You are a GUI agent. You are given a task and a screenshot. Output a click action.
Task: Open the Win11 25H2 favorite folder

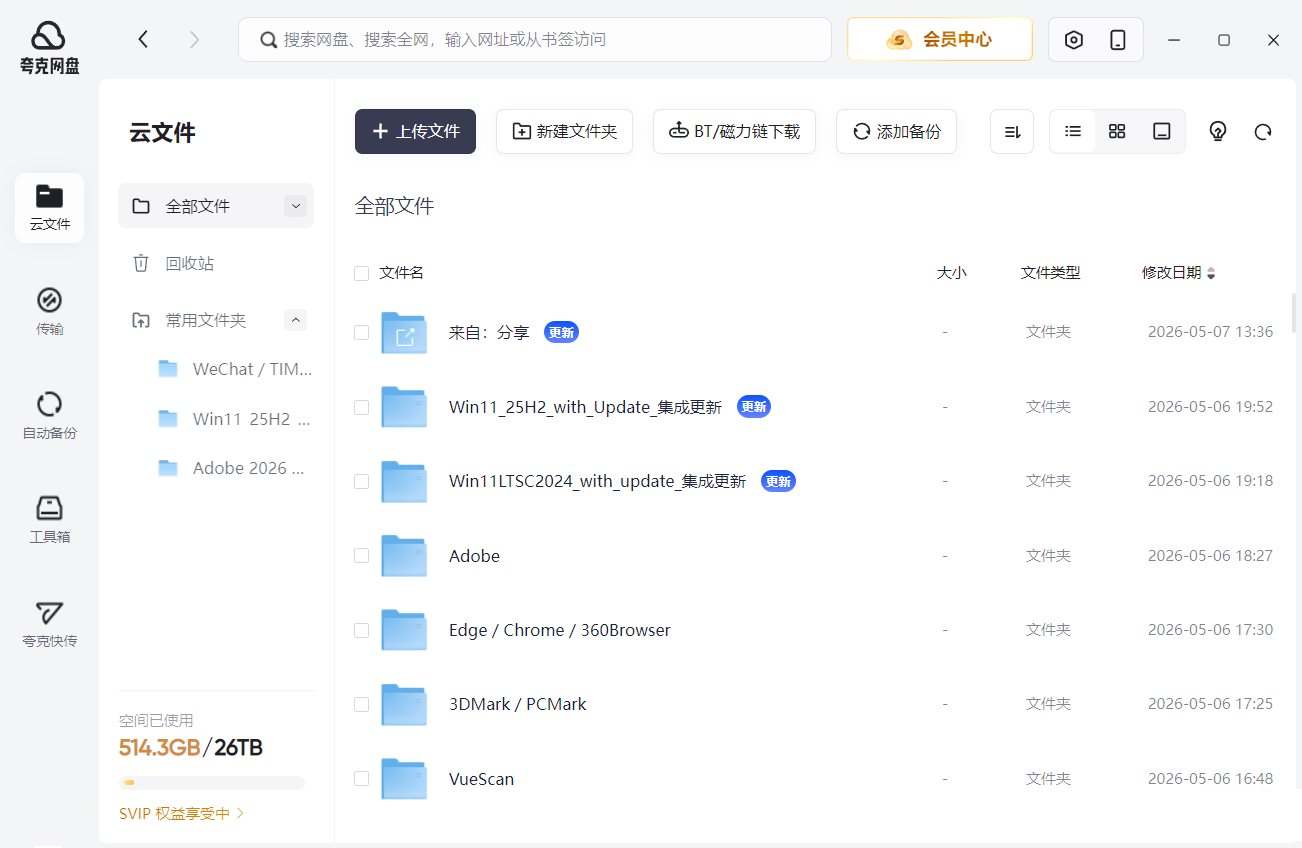point(235,419)
